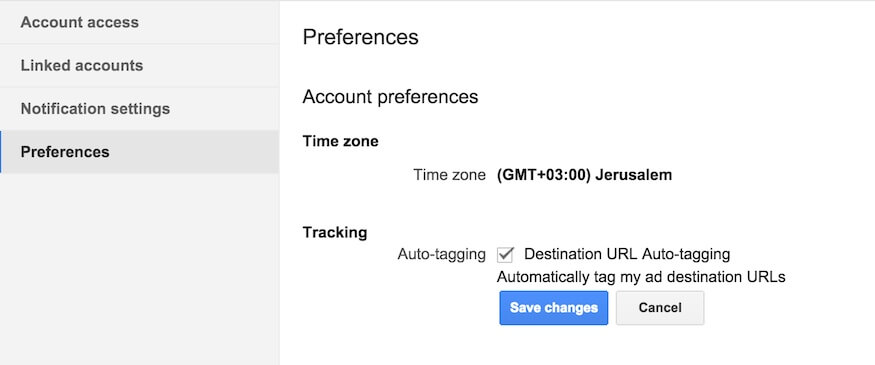Click the checkmark in the Auto-tagging box
875x365 pixels.
[506, 254]
